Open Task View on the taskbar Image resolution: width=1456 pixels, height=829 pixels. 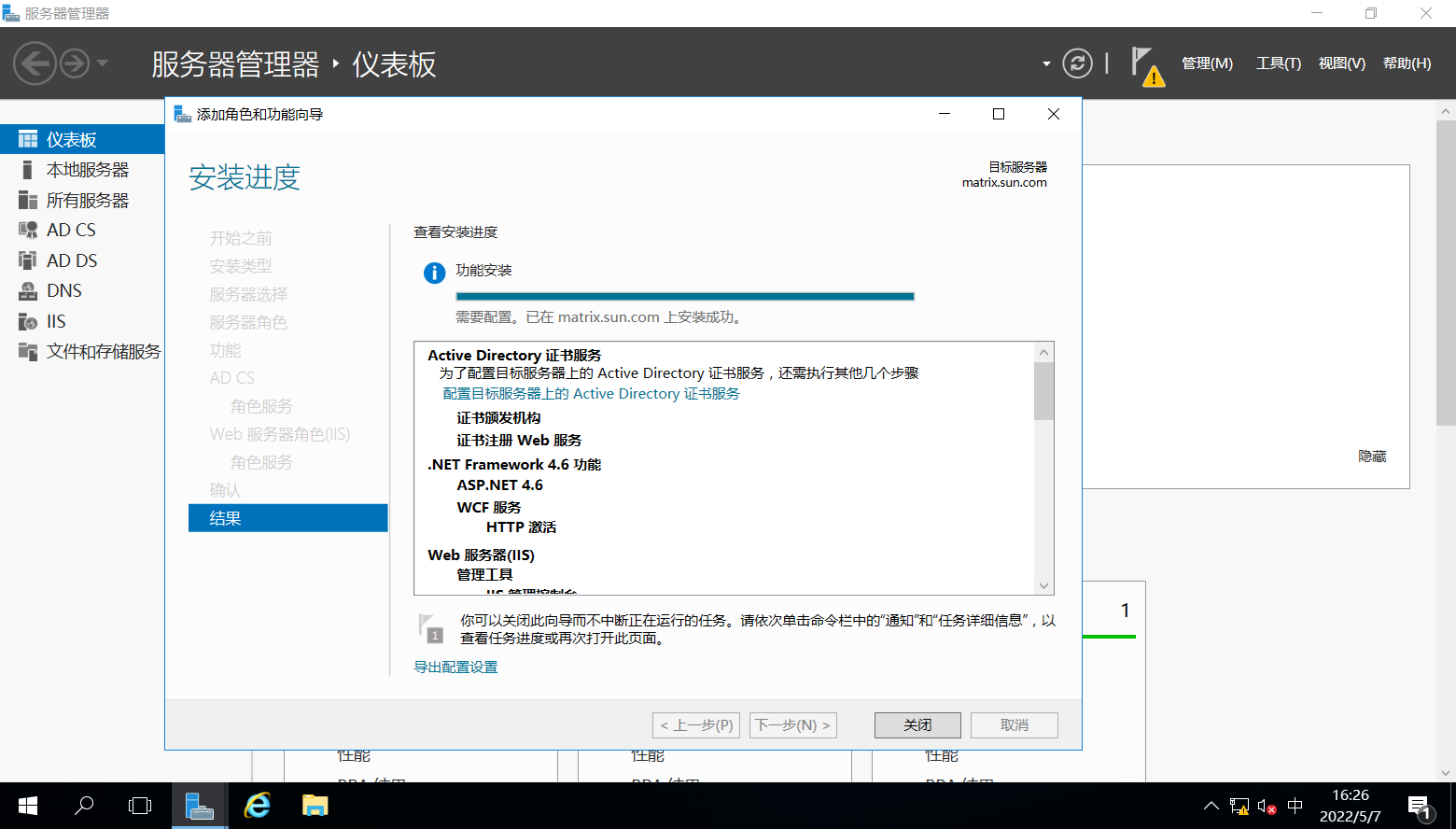coord(140,806)
